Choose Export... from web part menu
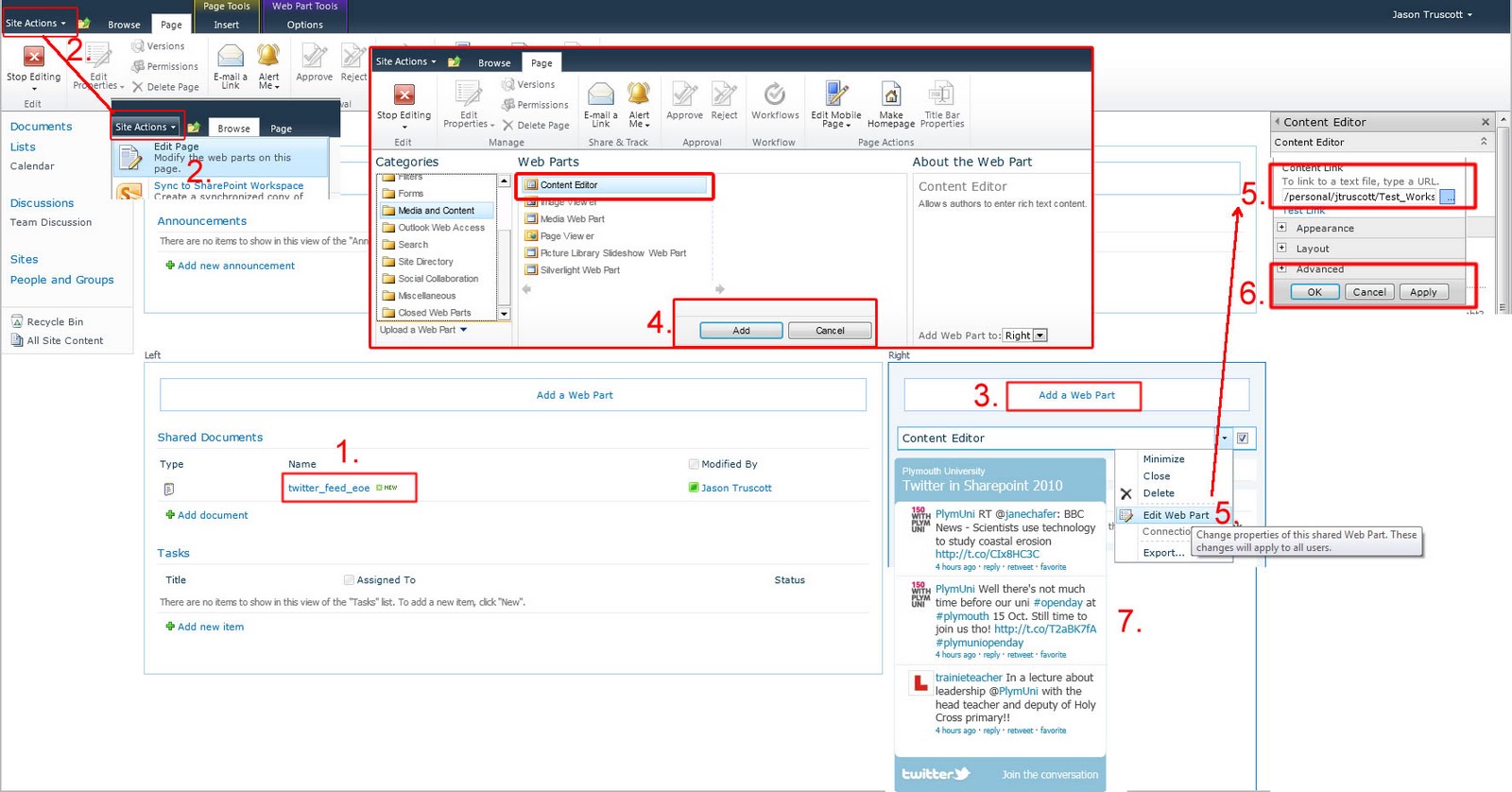This screenshot has height=792, width=1512. [1163, 553]
